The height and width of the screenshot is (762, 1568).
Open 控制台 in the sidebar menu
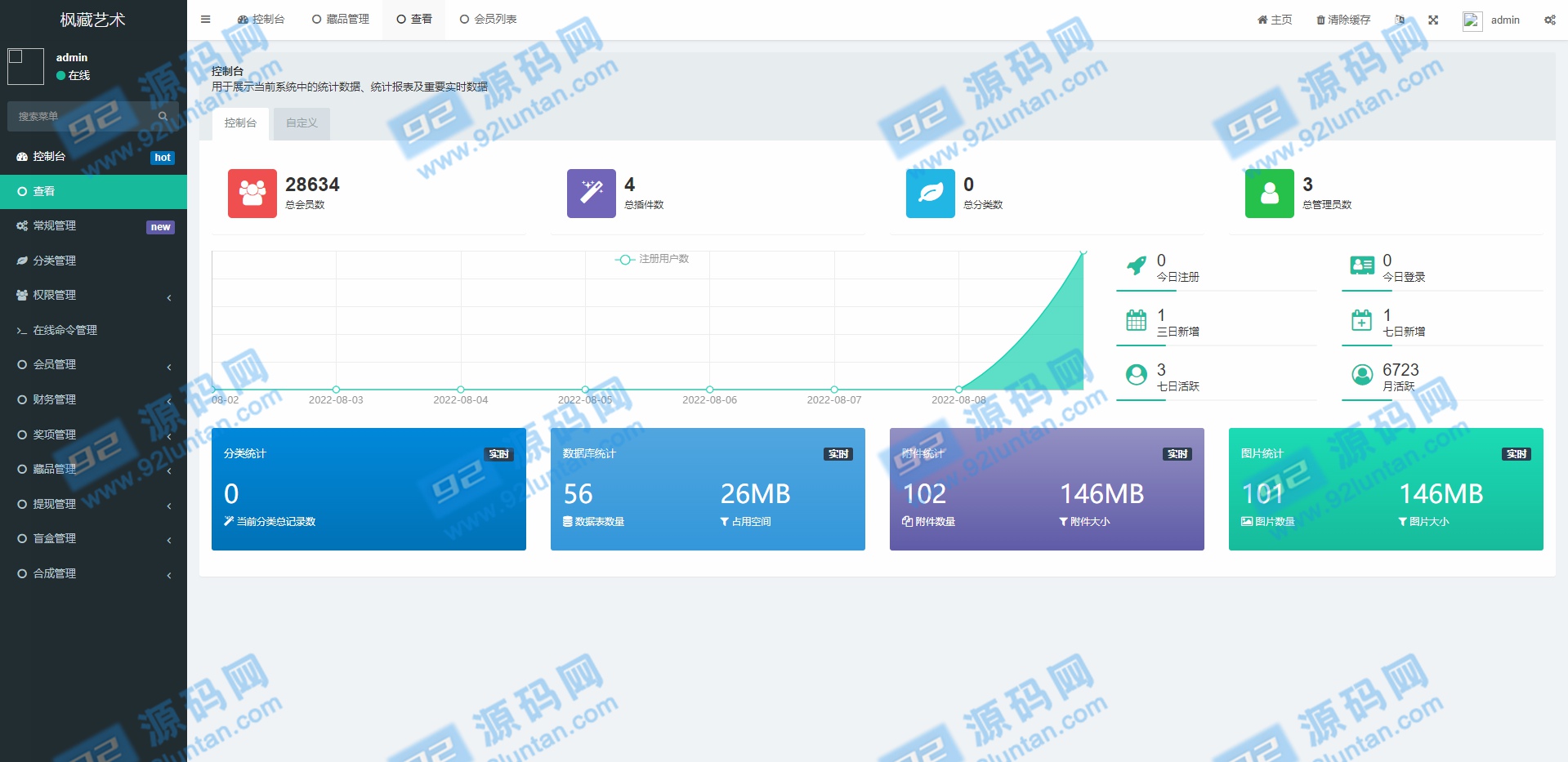pos(93,156)
